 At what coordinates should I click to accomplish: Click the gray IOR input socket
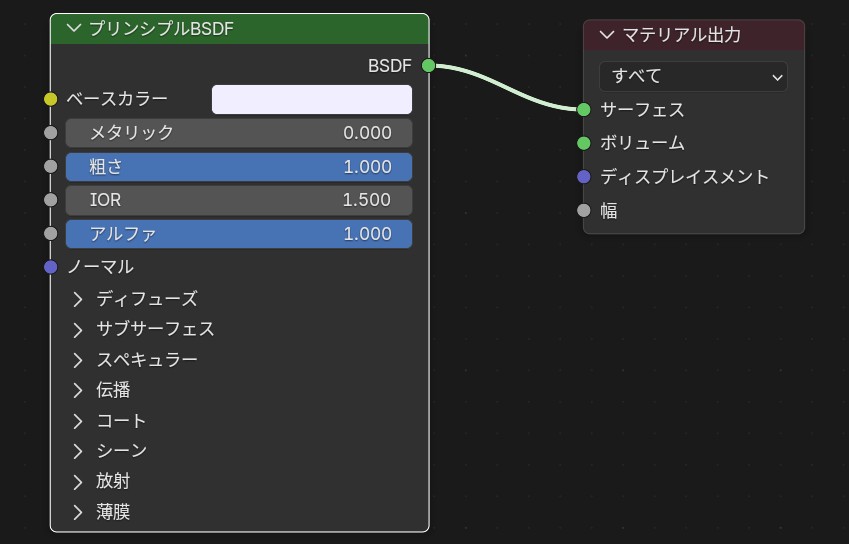click(51, 200)
